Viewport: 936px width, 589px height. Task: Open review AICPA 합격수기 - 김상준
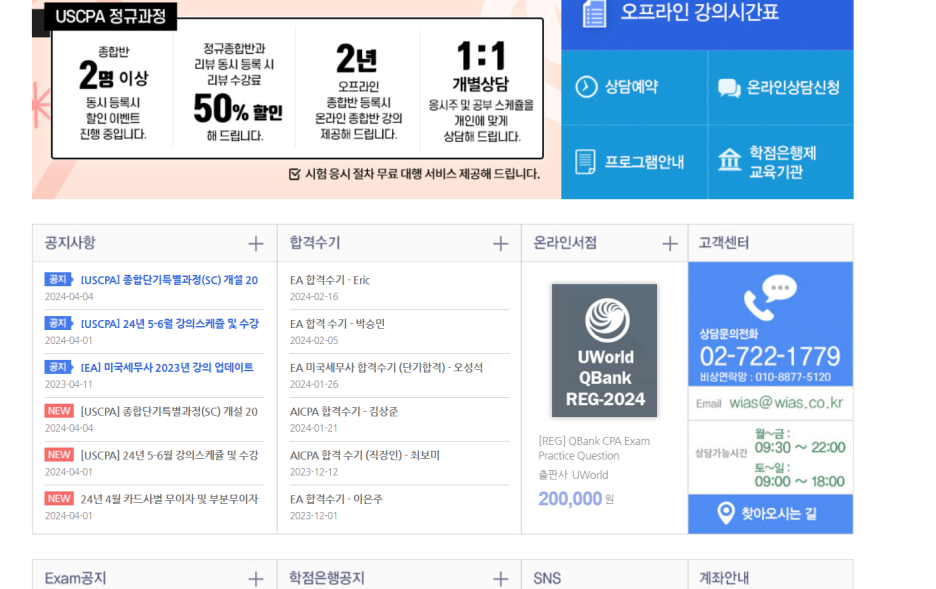pos(344,412)
